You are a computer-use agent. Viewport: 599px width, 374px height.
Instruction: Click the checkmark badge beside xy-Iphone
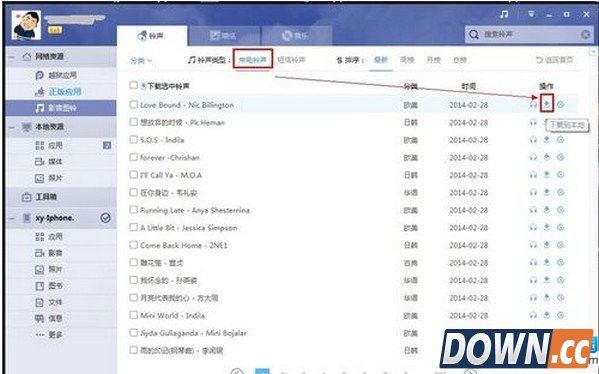(105, 218)
